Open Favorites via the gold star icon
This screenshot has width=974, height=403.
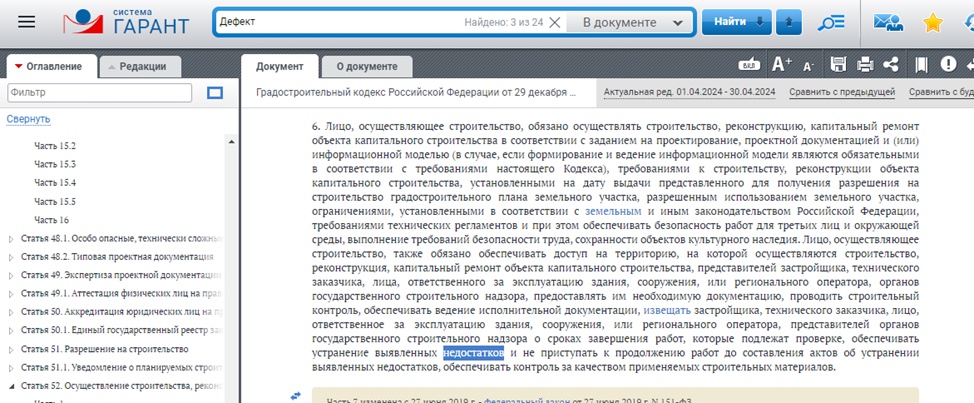(932, 22)
